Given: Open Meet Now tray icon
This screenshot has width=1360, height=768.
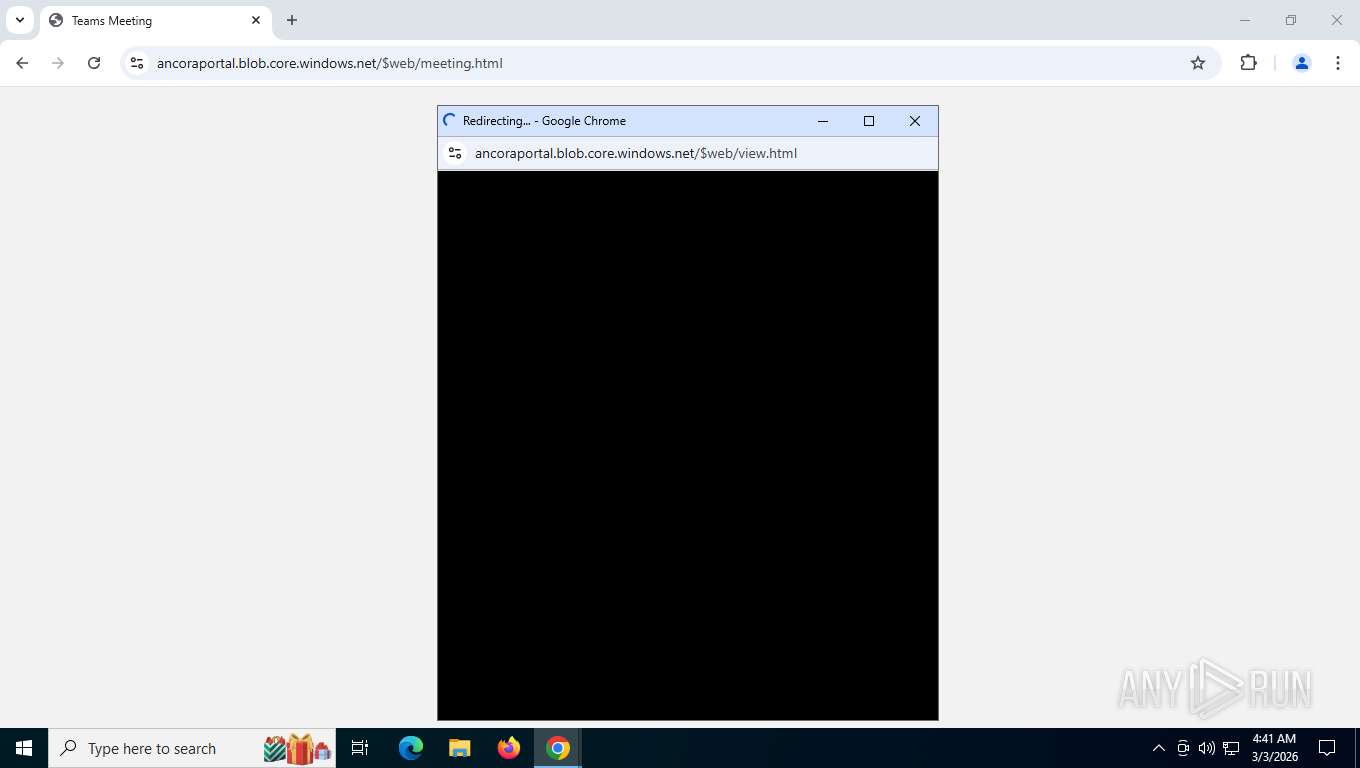Looking at the screenshot, I should (x=1183, y=748).
